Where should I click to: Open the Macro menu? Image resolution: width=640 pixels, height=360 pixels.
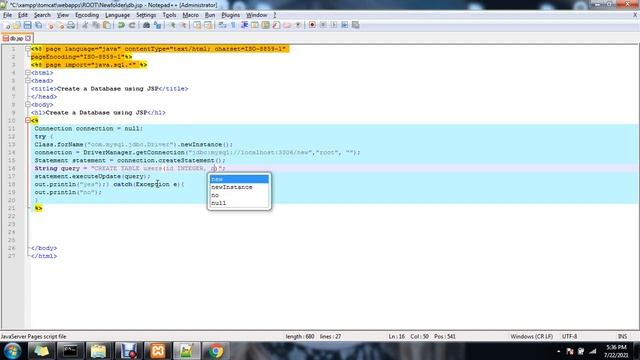coord(191,15)
